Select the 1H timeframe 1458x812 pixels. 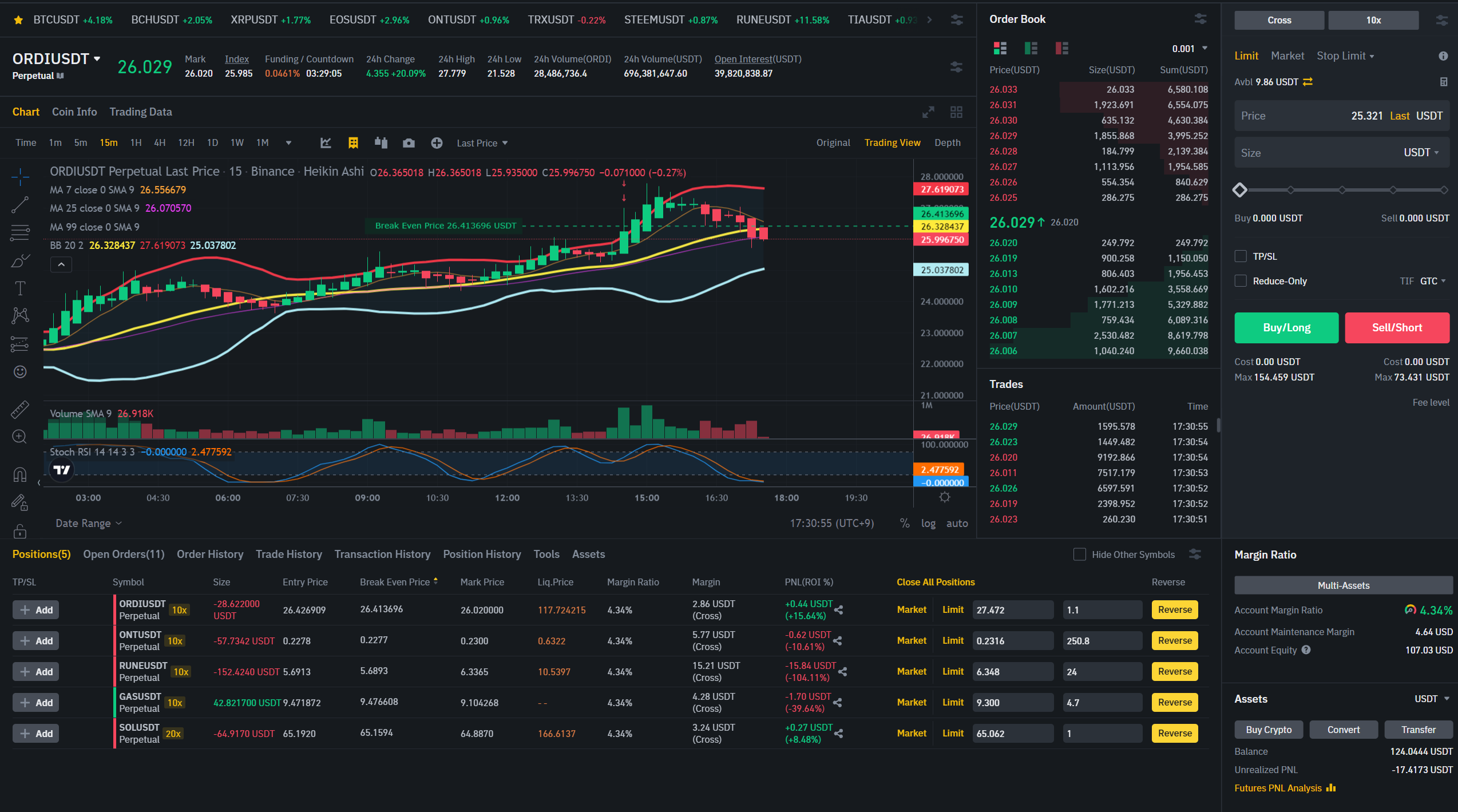pos(136,143)
